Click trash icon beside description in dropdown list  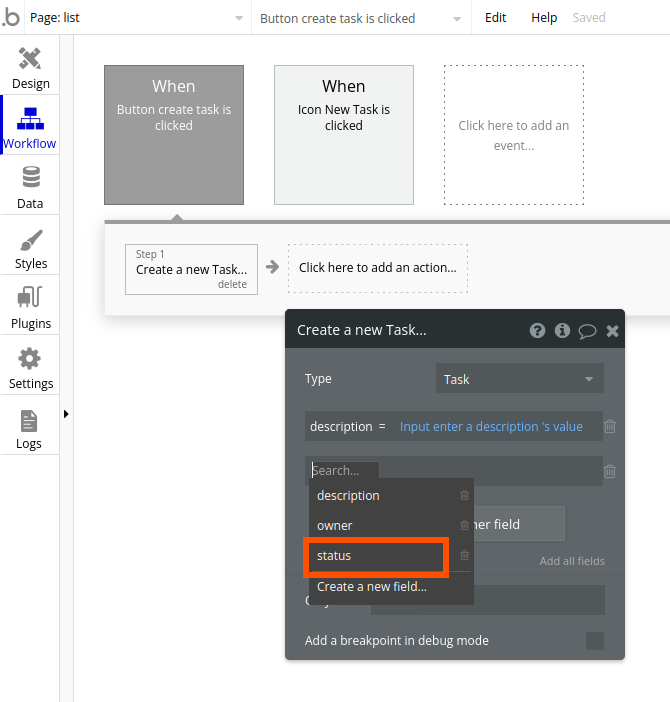[x=465, y=495]
